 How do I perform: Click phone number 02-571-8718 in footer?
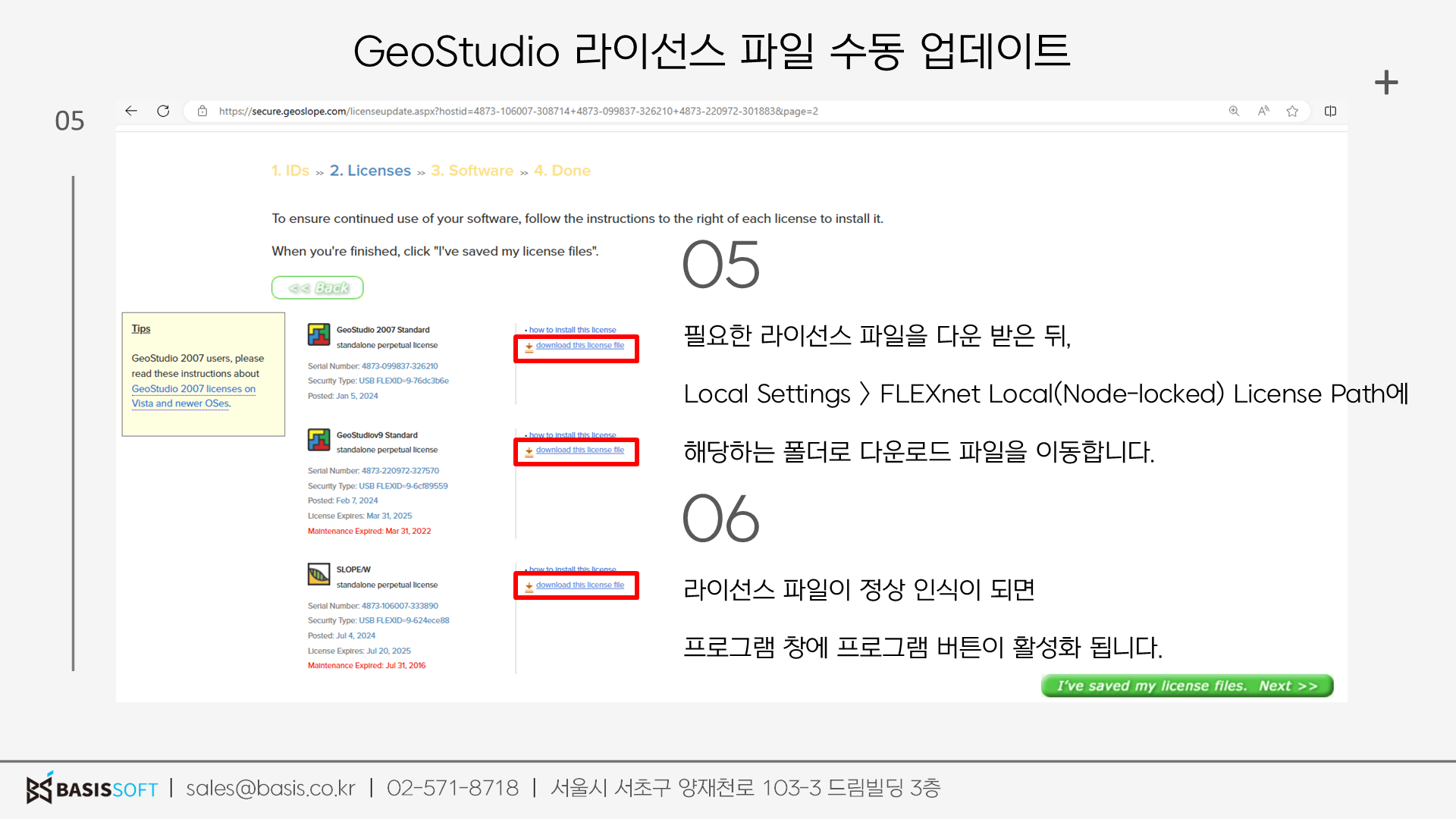click(x=453, y=789)
